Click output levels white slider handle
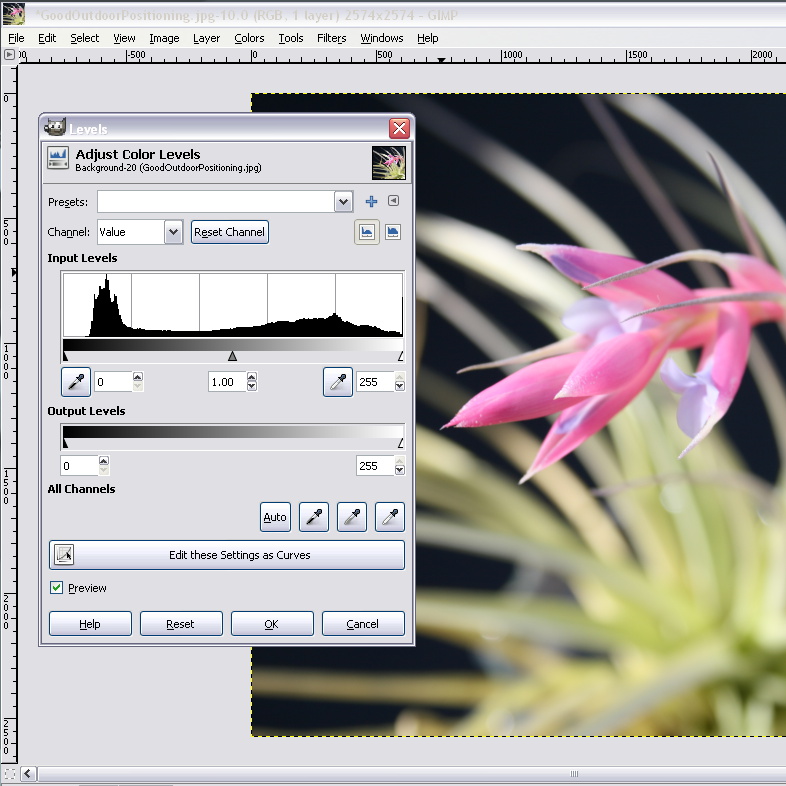 click(400, 443)
